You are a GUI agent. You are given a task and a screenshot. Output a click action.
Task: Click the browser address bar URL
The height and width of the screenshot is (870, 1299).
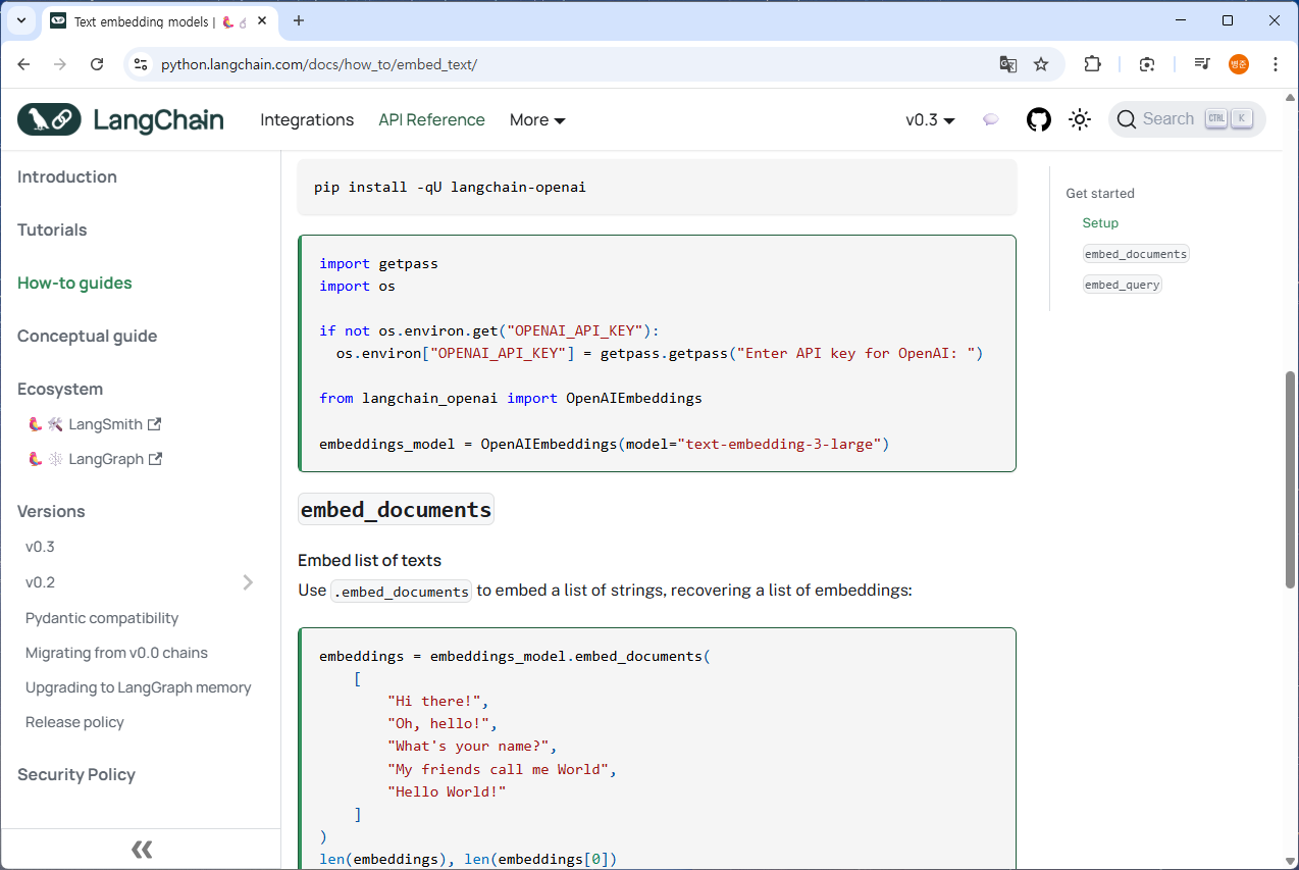click(x=319, y=64)
